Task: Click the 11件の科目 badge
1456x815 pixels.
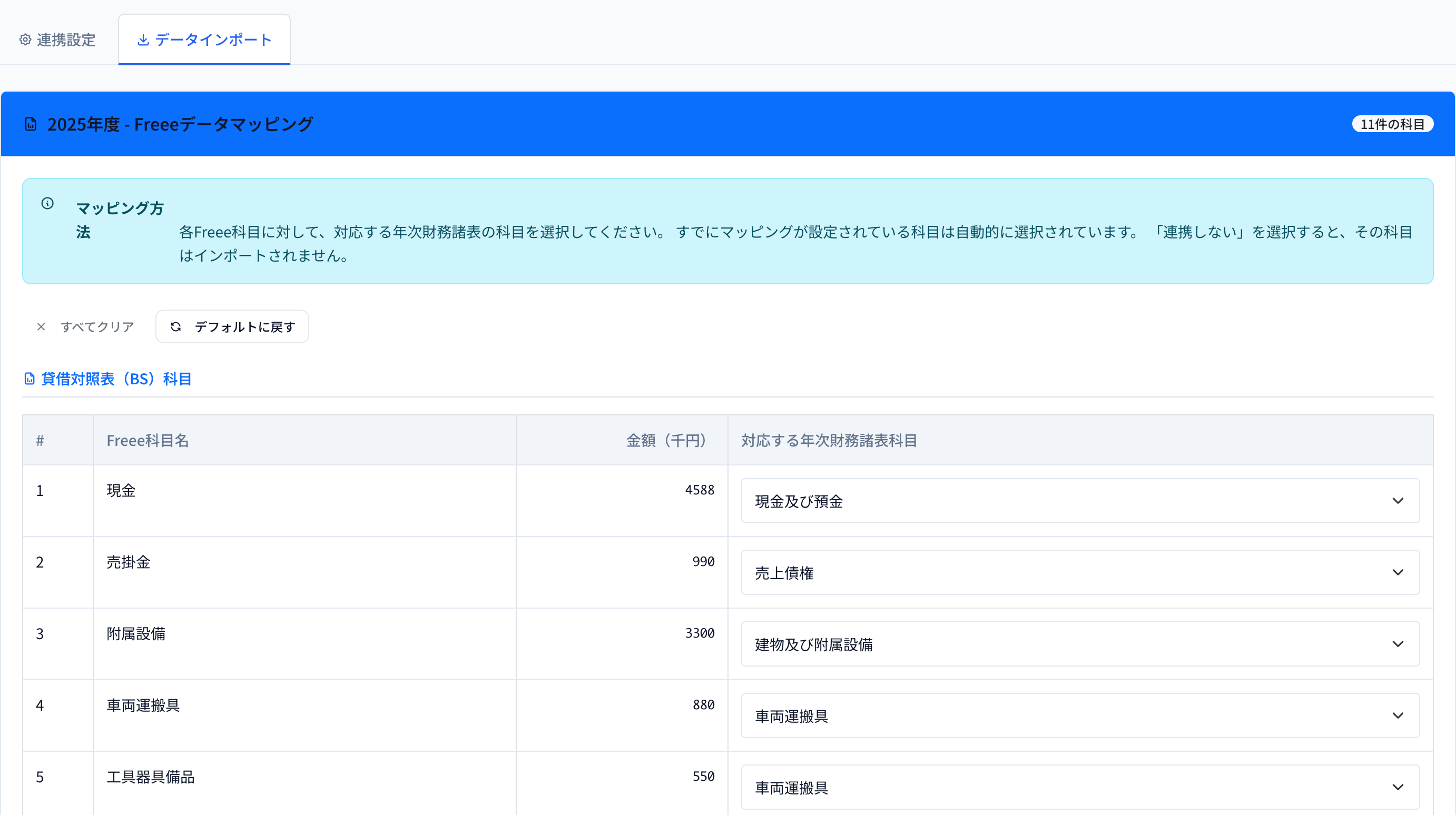Action: (1393, 124)
